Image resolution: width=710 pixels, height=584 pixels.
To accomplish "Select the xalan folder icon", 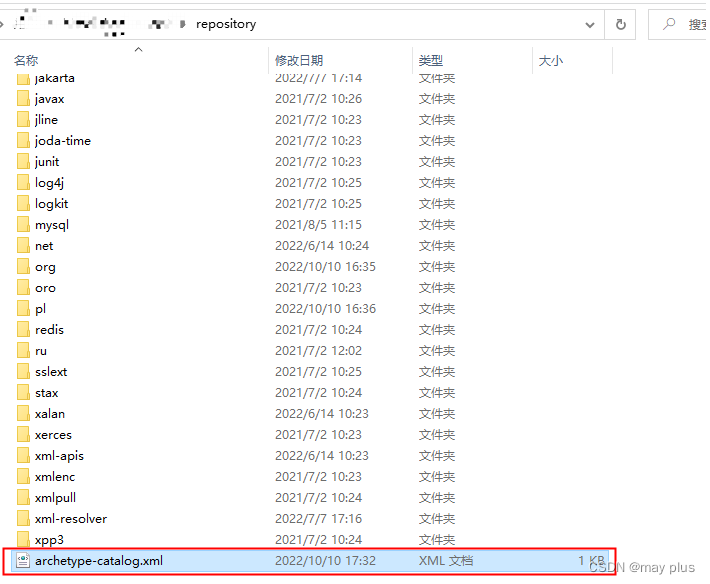I will point(23,413).
